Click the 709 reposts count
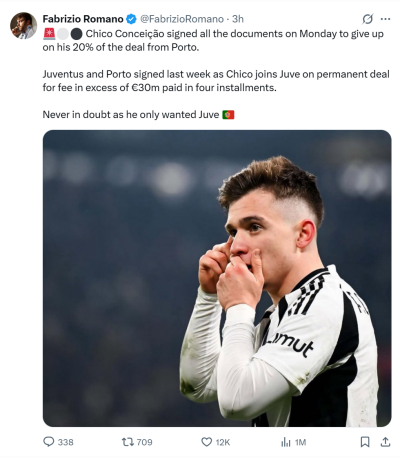Screen dimensions: 400x458 click(x=144, y=442)
